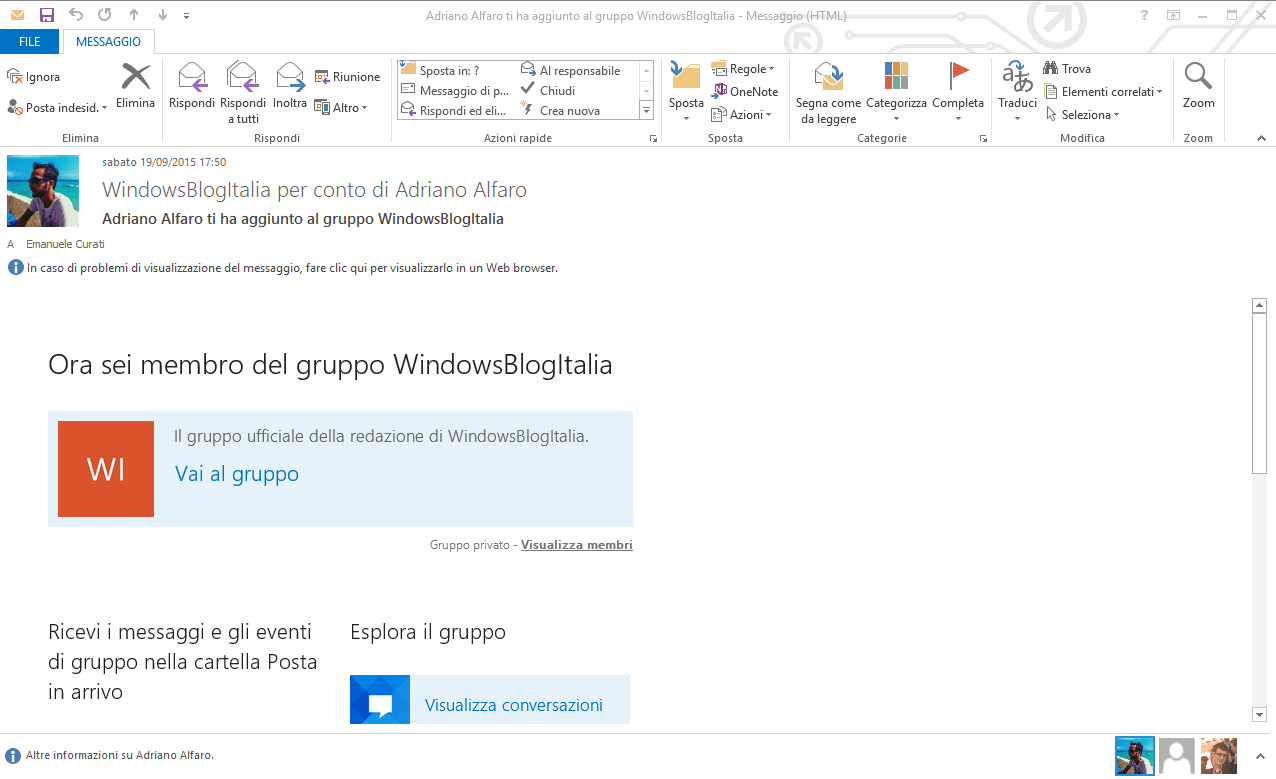
Task: Expand the Azioni rapide gallery
Action: [x=646, y=111]
